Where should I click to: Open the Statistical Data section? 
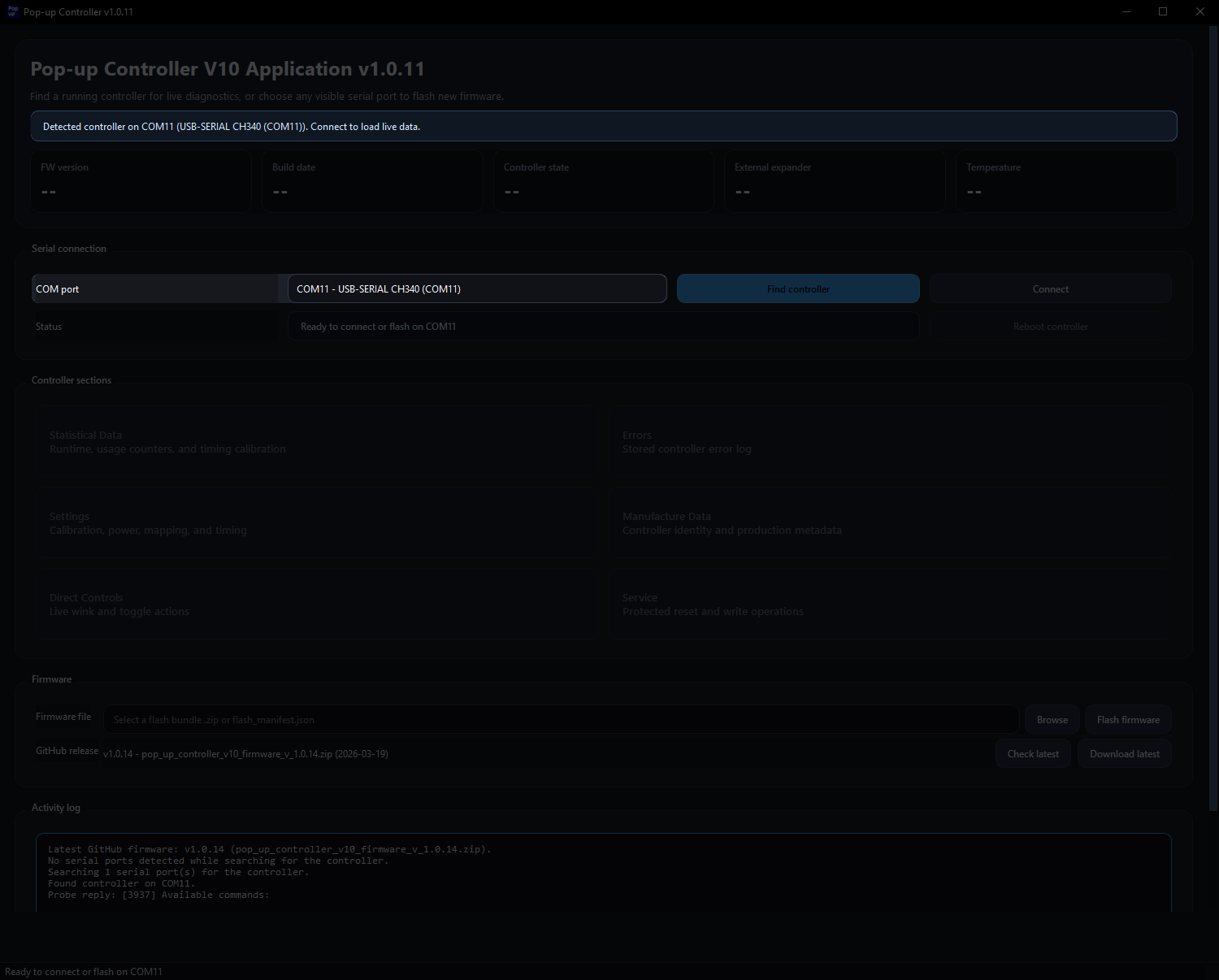tap(317, 441)
